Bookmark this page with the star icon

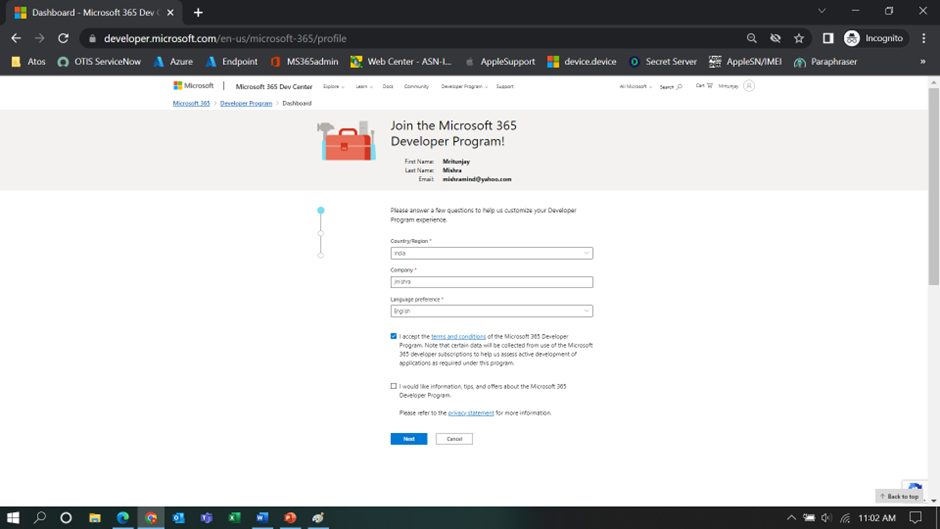tap(799, 38)
